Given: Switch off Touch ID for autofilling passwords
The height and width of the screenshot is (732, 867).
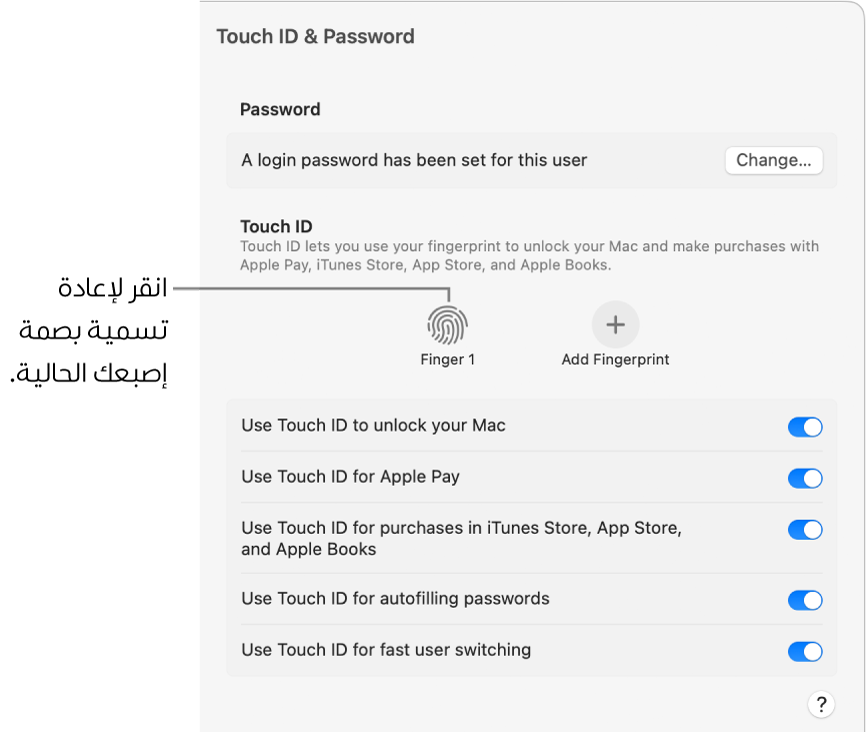Looking at the screenshot, I should pyautogui.click(x=805, y=600).
